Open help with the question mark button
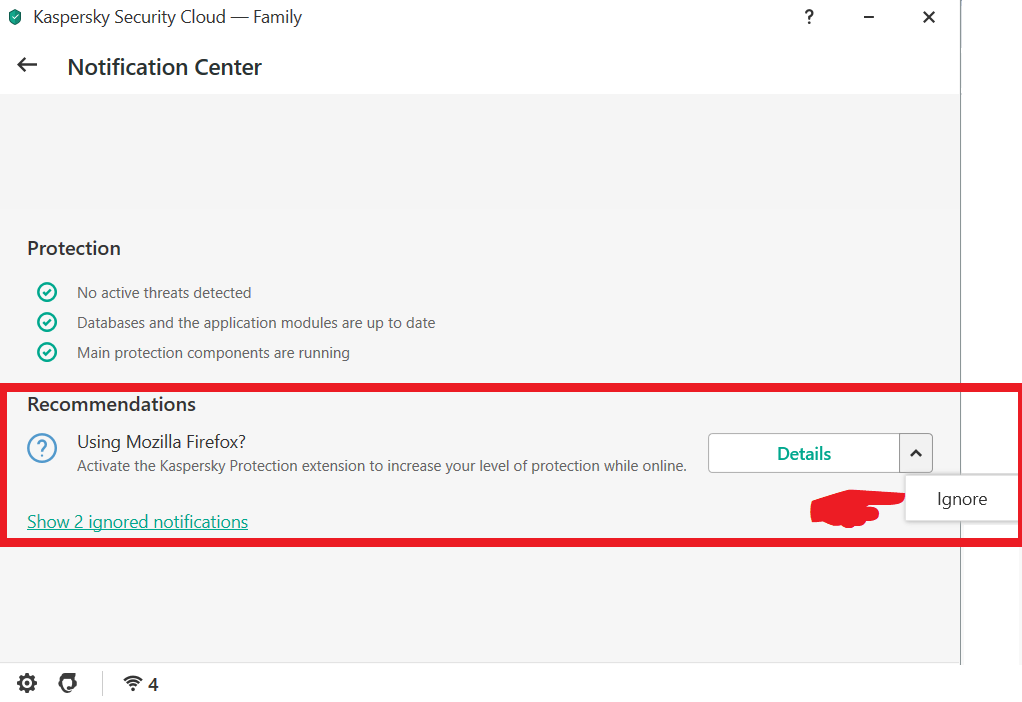 point(809,17)
